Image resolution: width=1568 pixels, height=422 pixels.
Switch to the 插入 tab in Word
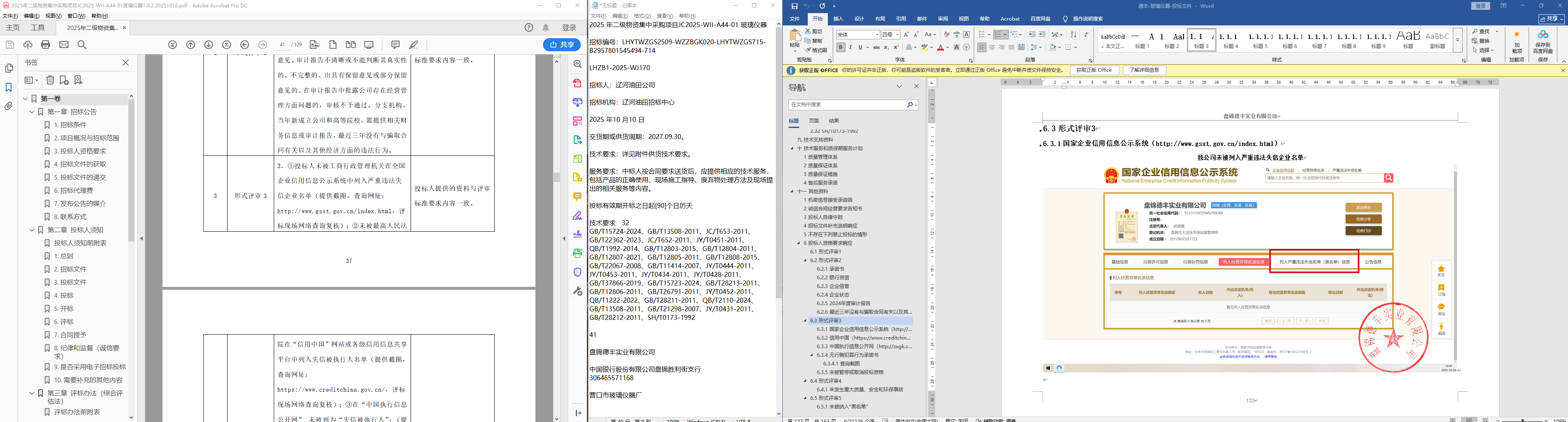click(838, 19)
